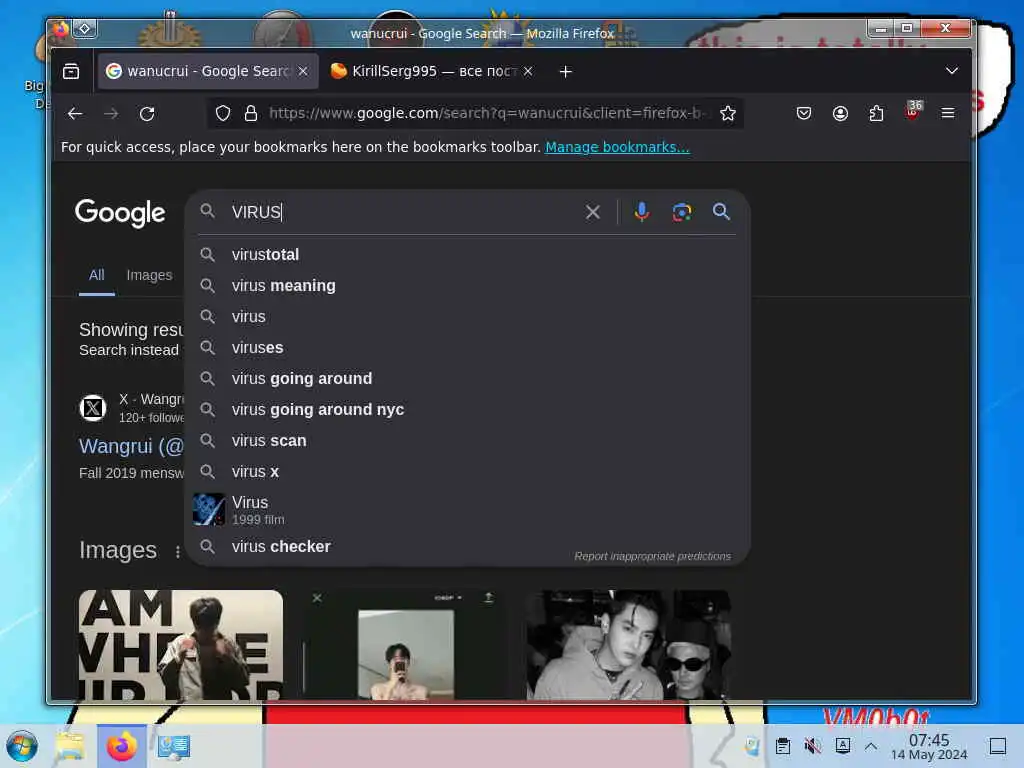Expand hidden tray icons chevron
The height and width of the screenshot is (768, 1024).
click(871, 746)
